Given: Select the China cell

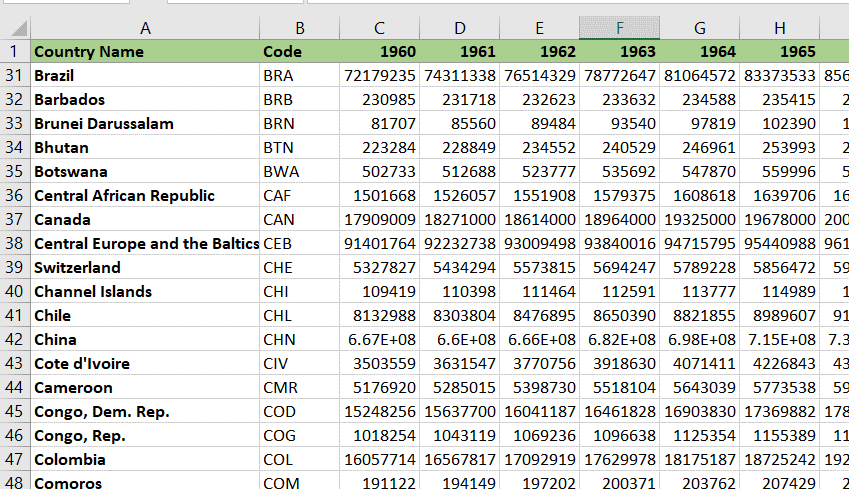Looking at the screenshot, I should pyautogui.click(x=145, y=340).
